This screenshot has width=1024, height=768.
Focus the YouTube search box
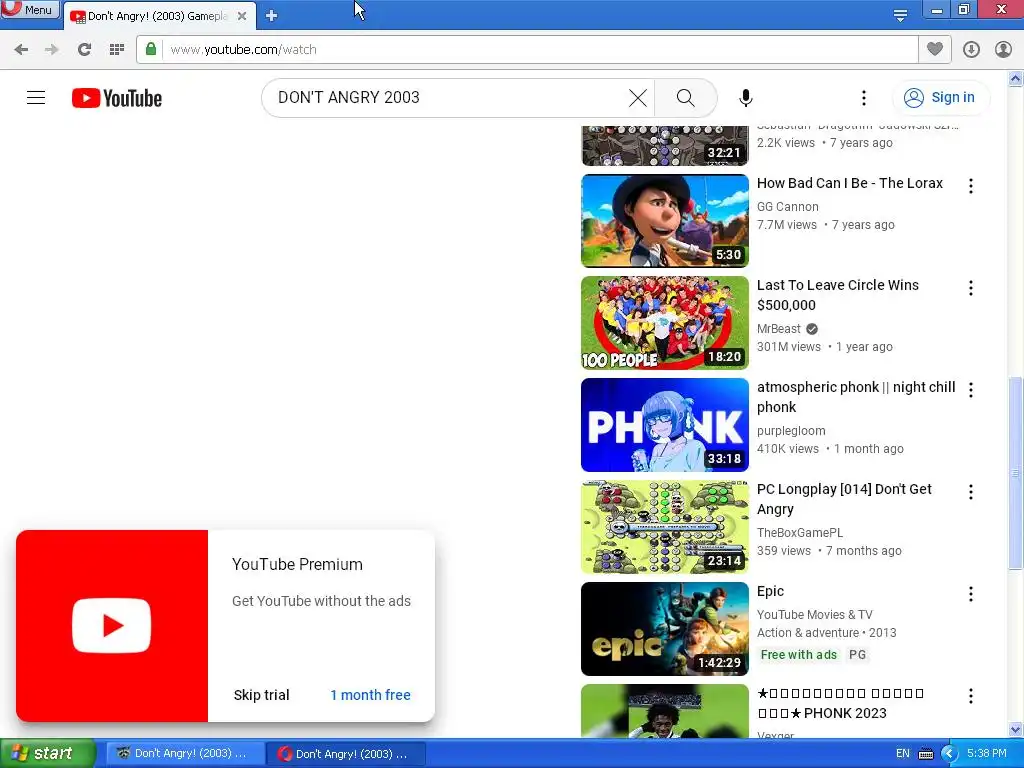(451, 98)
